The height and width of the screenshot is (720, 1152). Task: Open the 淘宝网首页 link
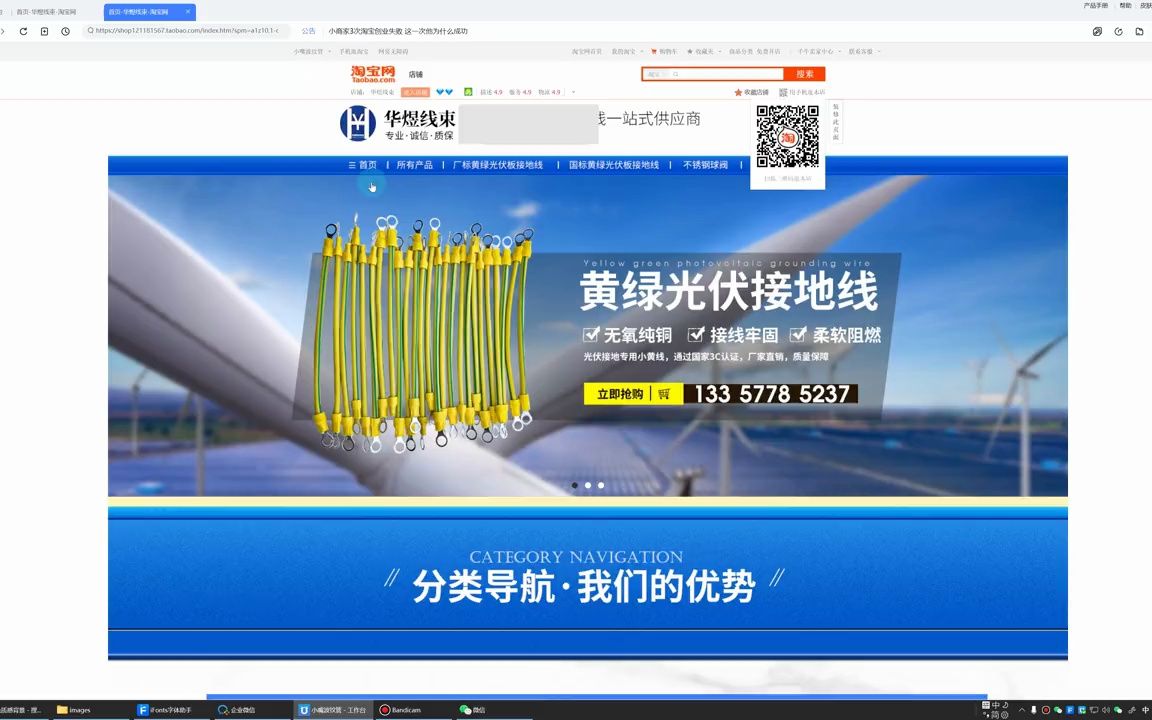pos(585,51)
